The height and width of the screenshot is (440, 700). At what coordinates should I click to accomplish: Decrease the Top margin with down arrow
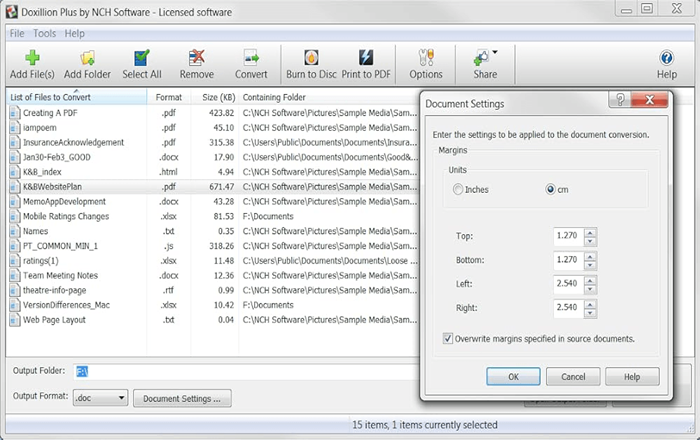(x=590, y=241)
